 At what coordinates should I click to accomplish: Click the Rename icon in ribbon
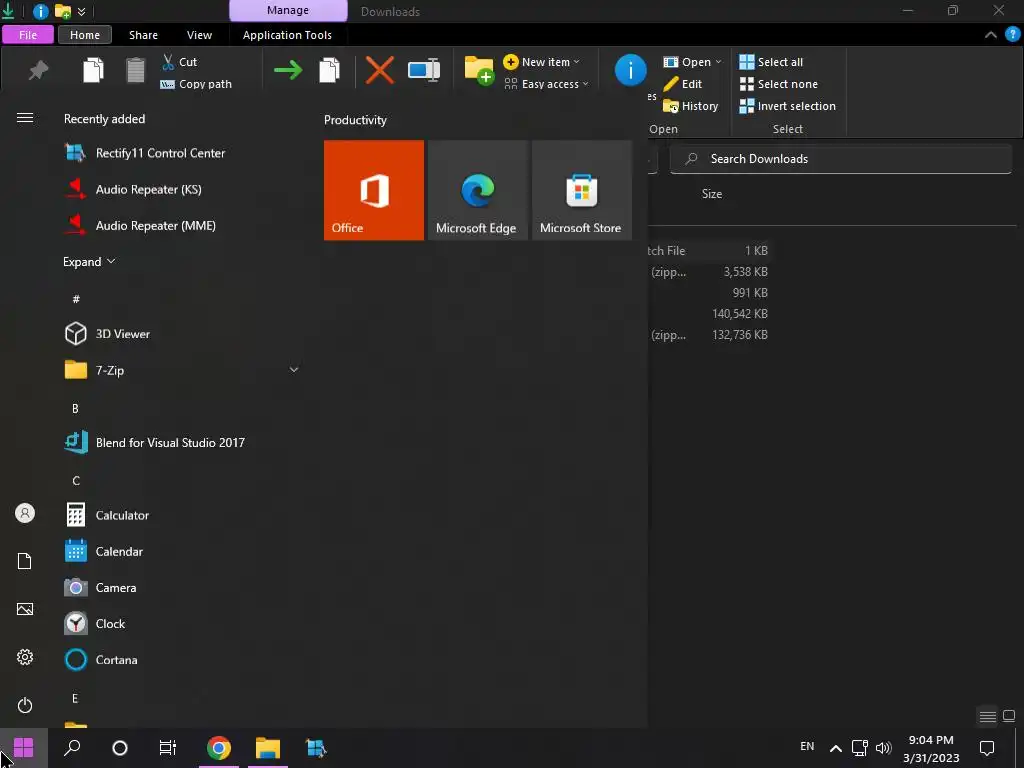point(424,70)
